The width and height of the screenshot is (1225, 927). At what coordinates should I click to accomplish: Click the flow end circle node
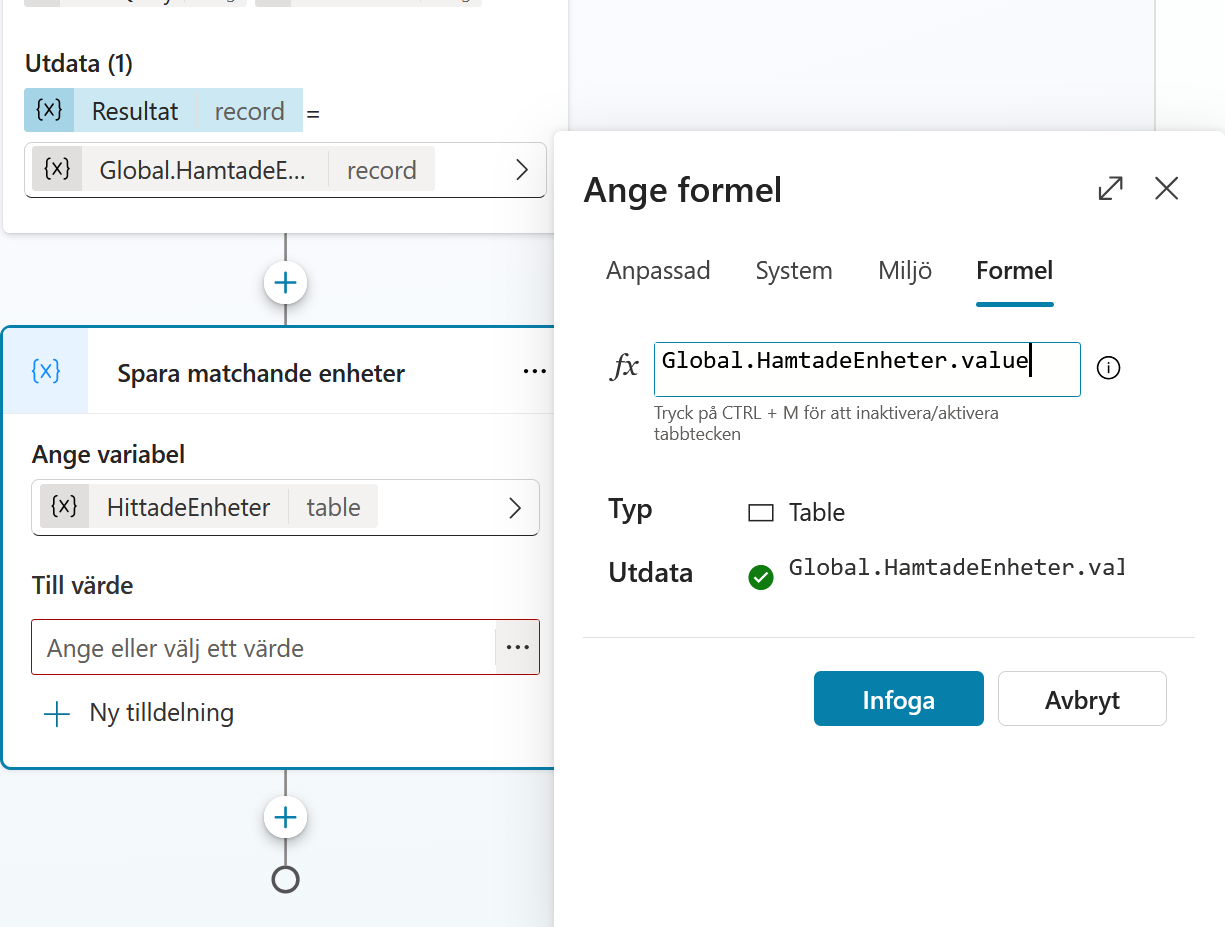pyautogui.click(x=286, y=879)
